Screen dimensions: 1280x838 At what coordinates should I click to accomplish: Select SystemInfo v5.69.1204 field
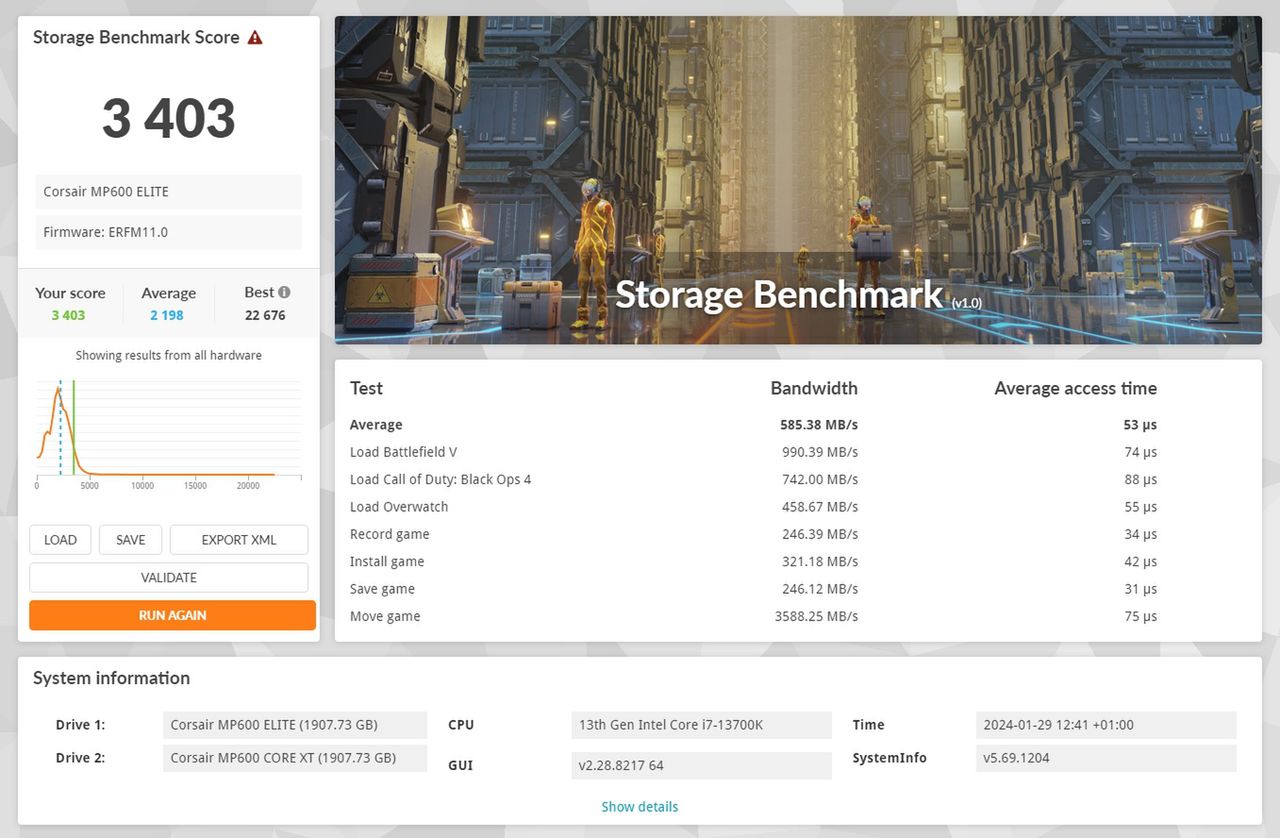pyautogui.click(x=1106, y=758)
